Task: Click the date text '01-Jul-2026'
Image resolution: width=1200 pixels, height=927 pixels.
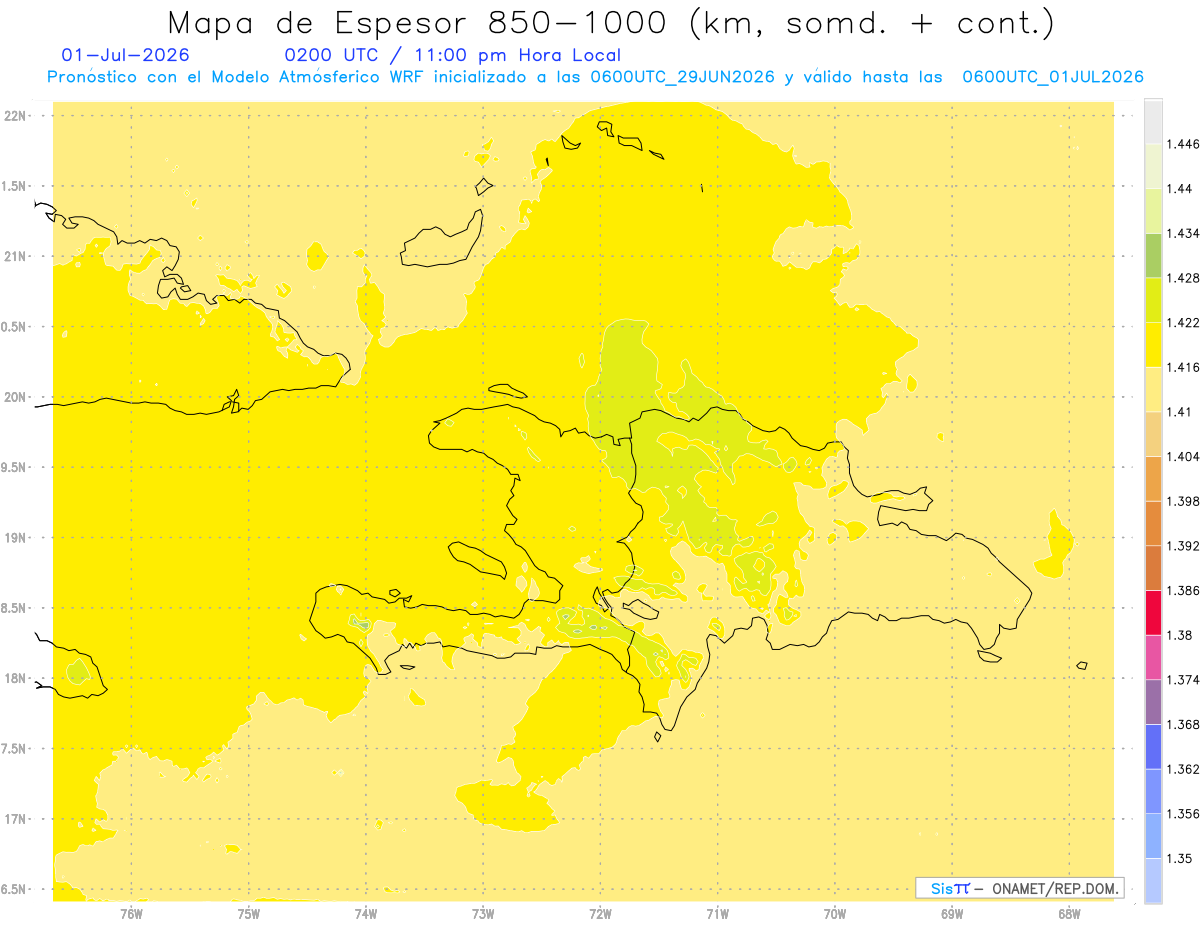Action: [x=126, y=55]
